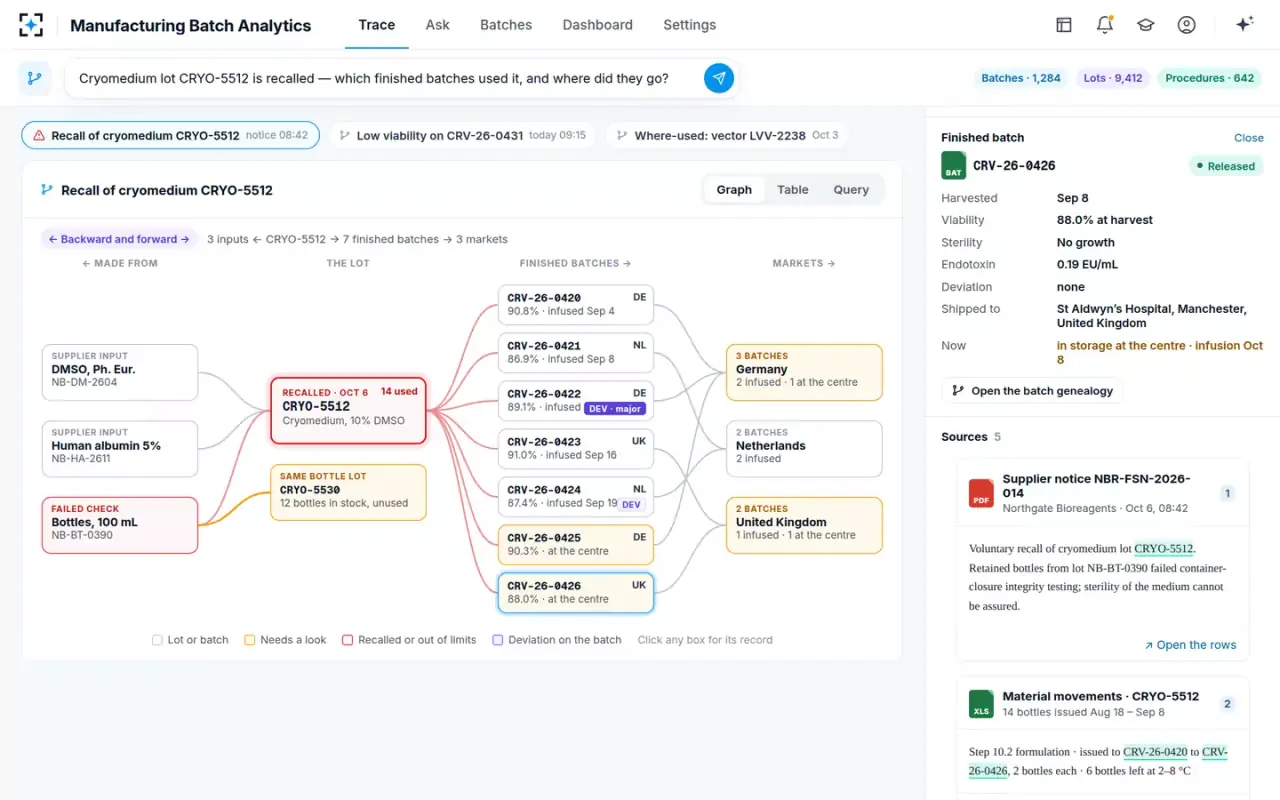Viewport: 1280px width, 800px height.
Task: Open the Batches tab
Action: tap(506, 25)
